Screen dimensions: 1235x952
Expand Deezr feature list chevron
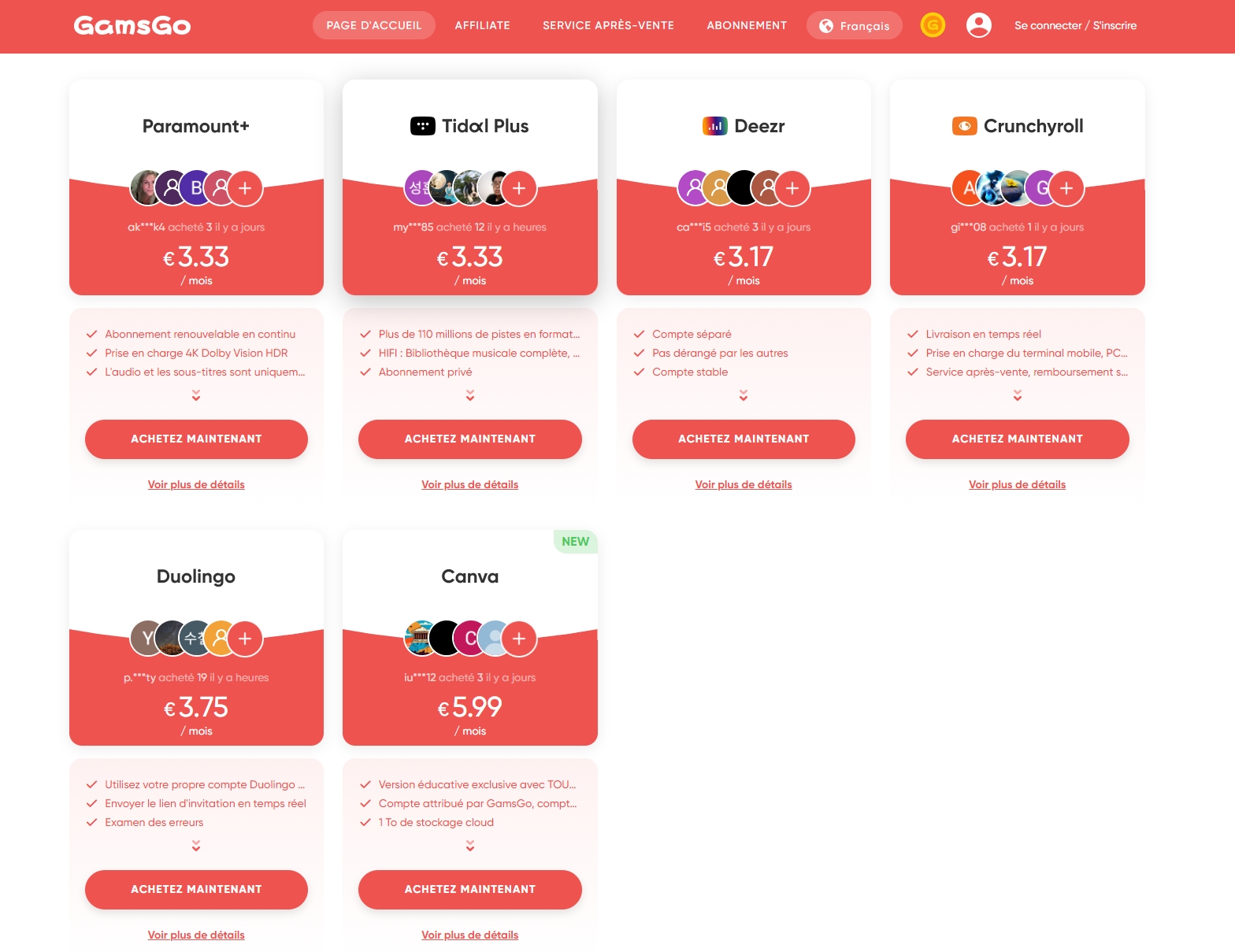point(744,395)
